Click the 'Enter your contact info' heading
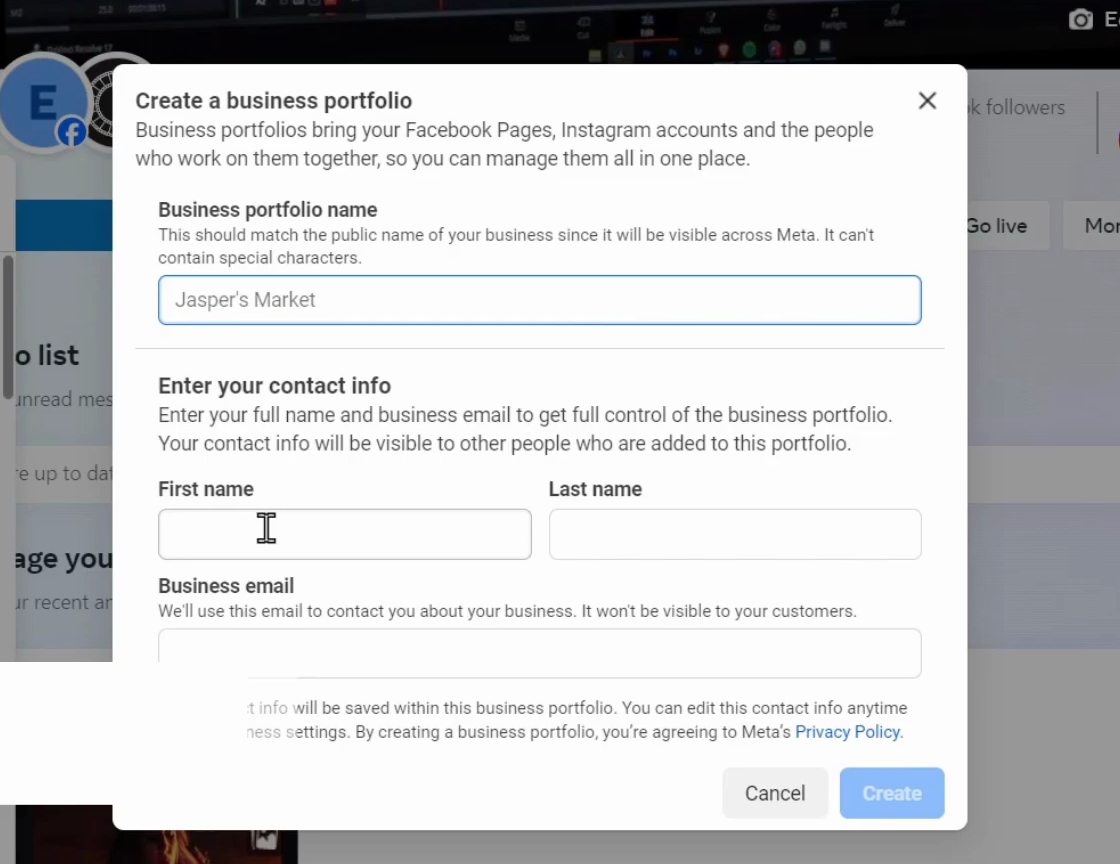 274,386
